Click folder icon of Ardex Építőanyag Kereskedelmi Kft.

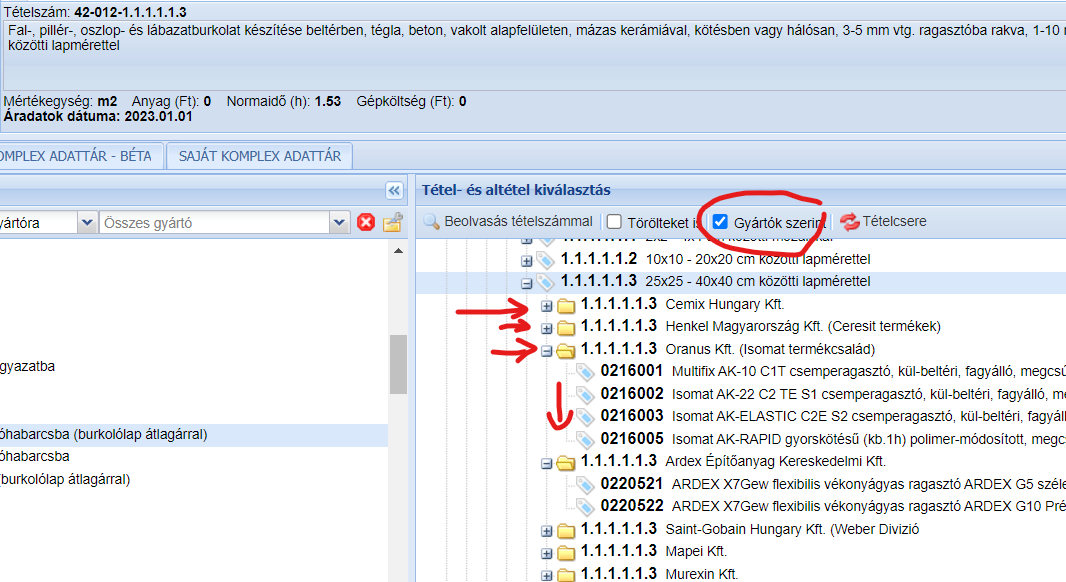[x=566, y=462]
